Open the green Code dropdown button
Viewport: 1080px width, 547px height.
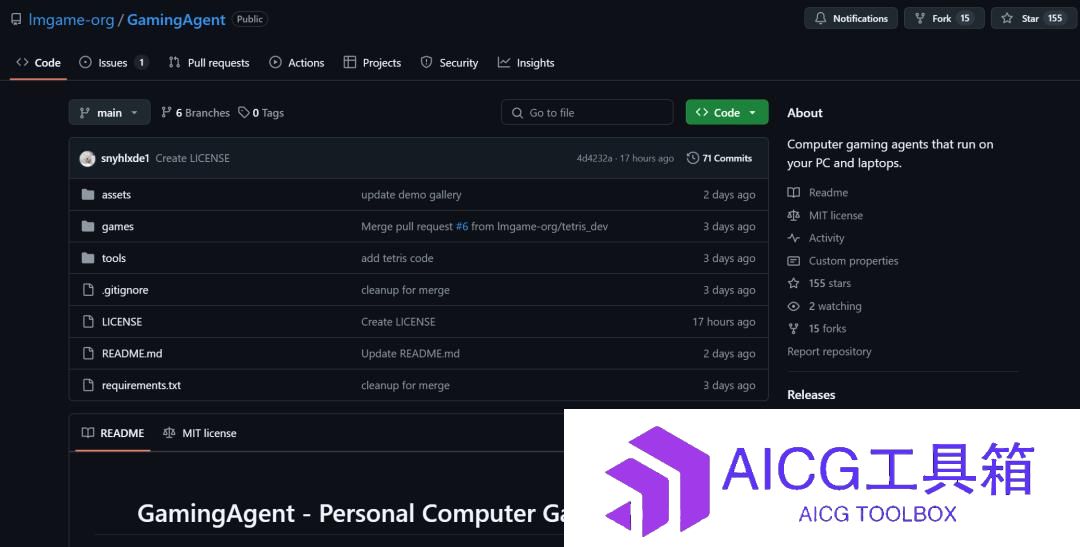[x=727, y=112]
